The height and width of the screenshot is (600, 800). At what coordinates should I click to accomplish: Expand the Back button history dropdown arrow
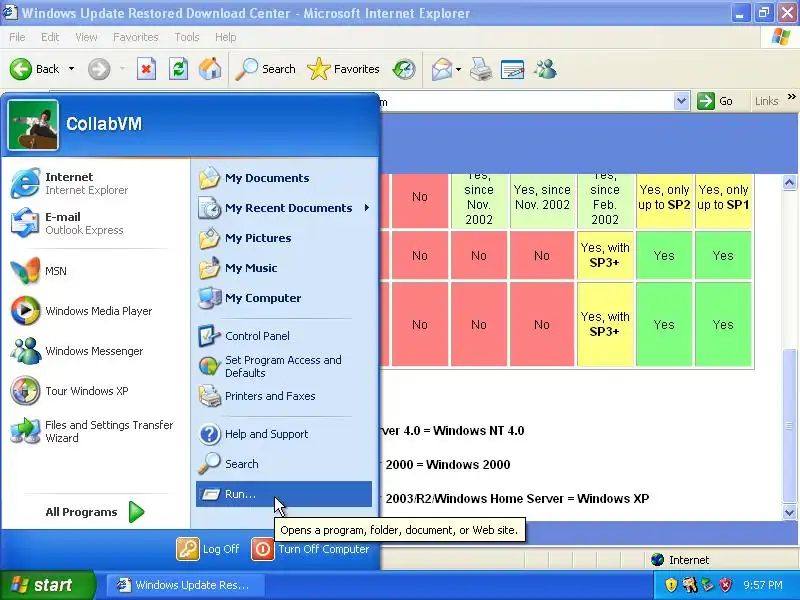(x=71, y=68)
